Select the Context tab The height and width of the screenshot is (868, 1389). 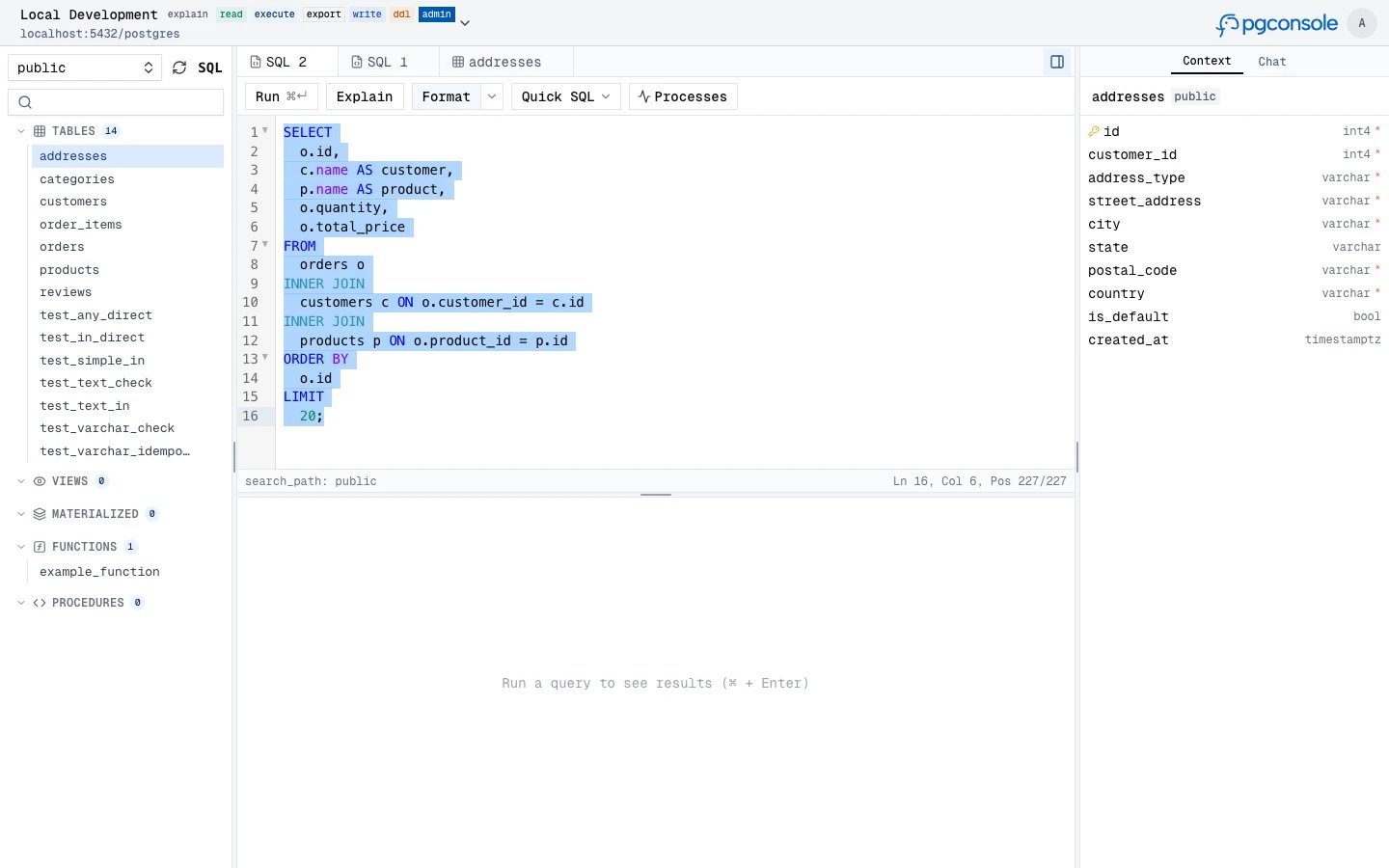coord(1207,61)
